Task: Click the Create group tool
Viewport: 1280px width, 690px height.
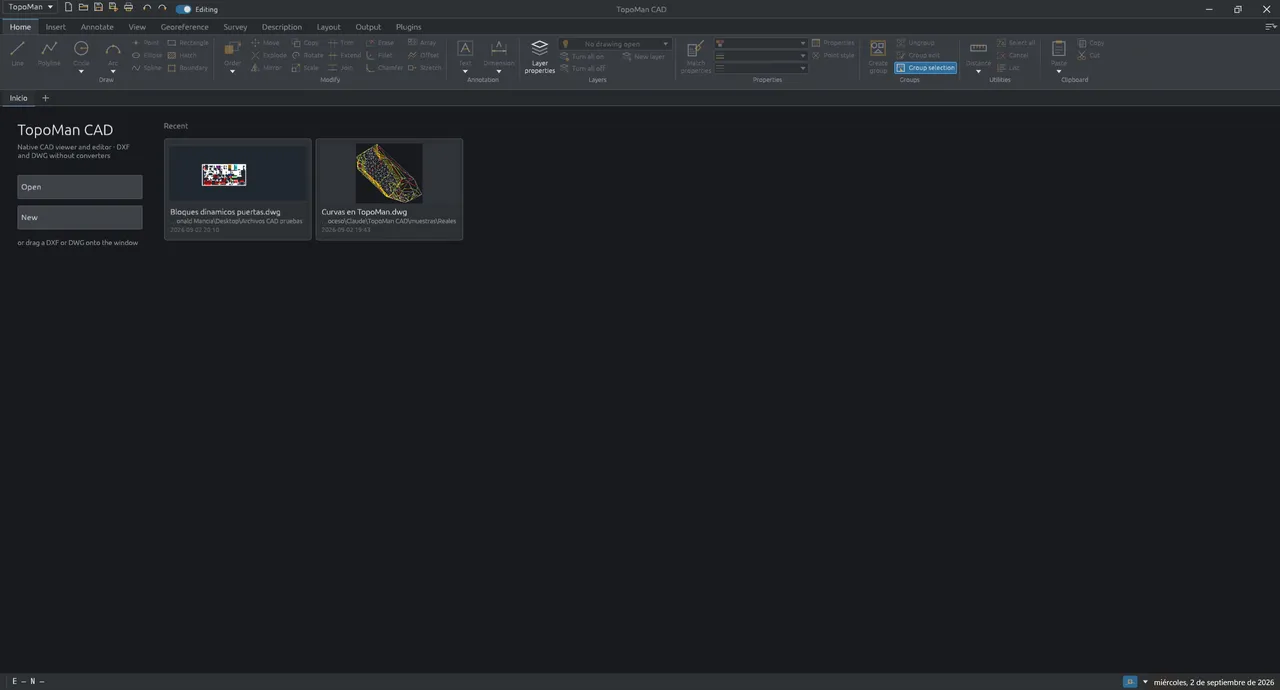Action: 878,57
